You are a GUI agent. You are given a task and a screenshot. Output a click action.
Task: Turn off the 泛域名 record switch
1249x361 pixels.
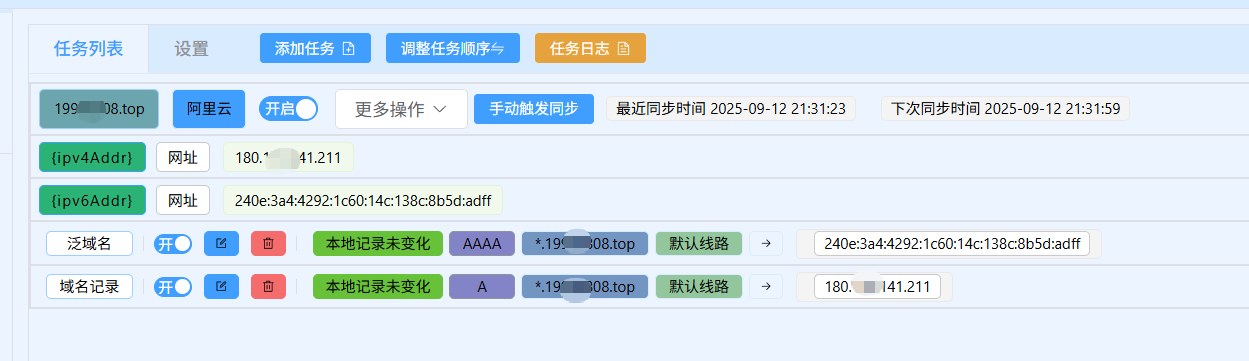(x=172, y=243)
